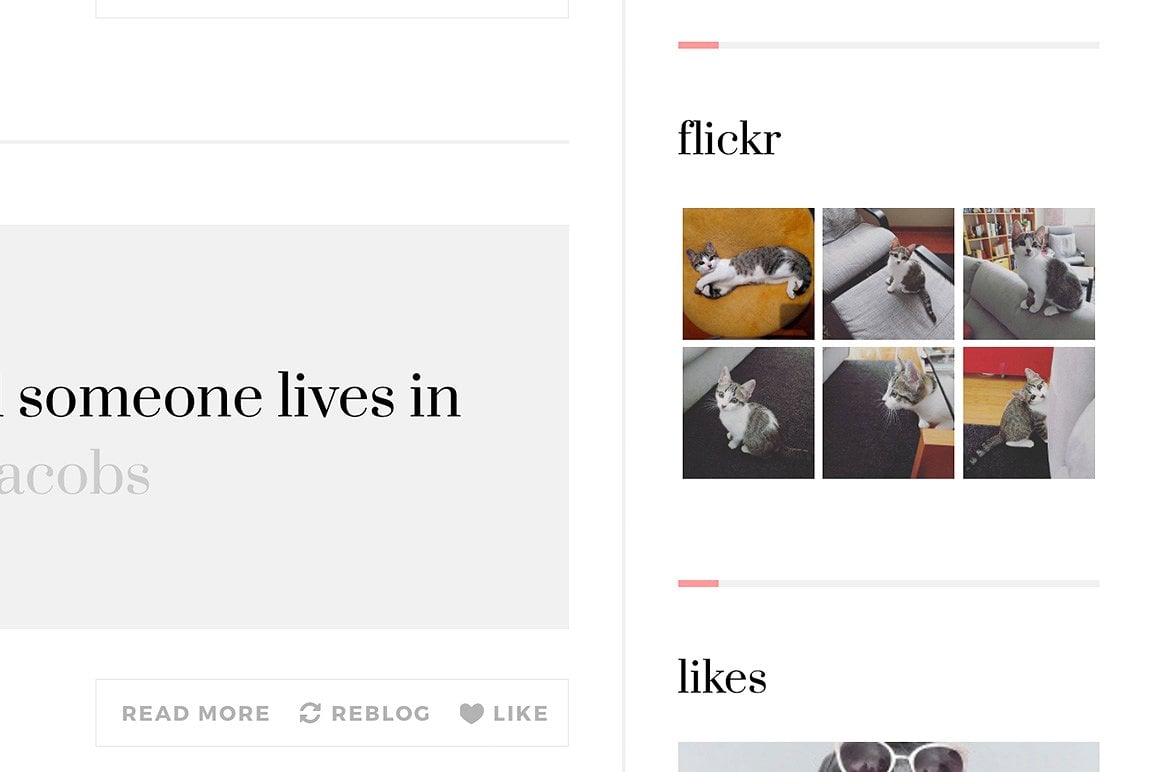Open kitten sitting on dark rug photo
The height and width of the screenshot is (772, 1160).
click(x=748, y=413)
